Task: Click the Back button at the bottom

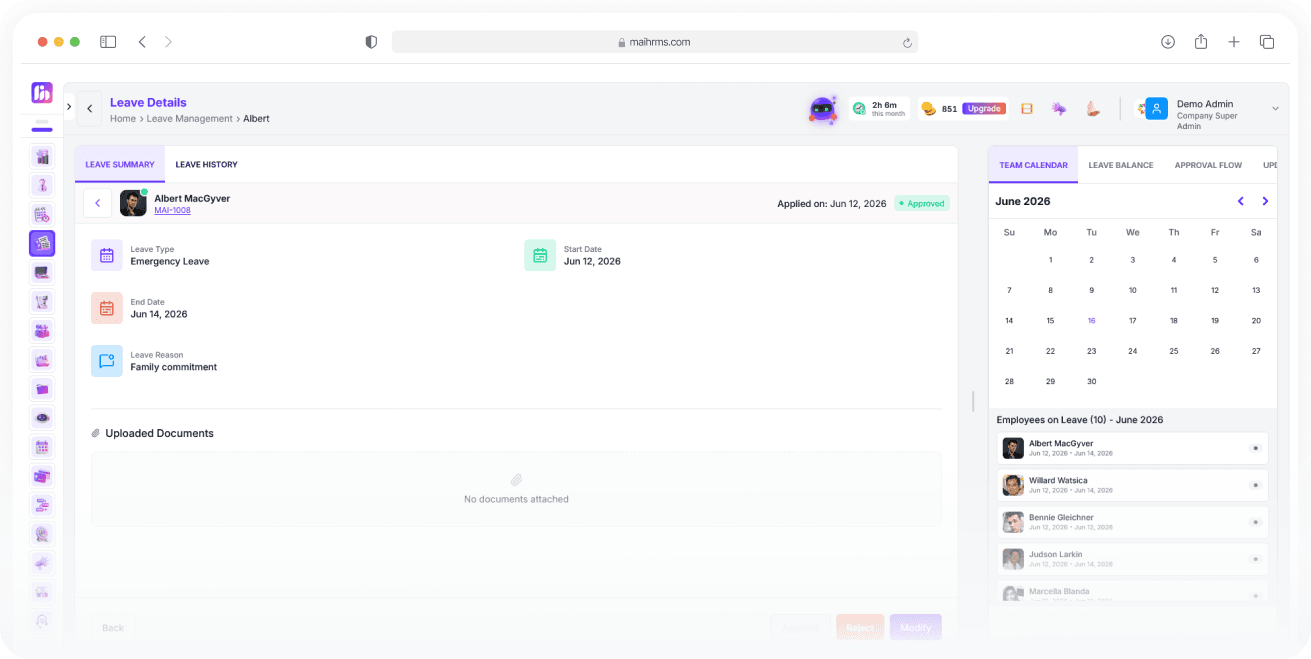Action: tap(113, 628)
